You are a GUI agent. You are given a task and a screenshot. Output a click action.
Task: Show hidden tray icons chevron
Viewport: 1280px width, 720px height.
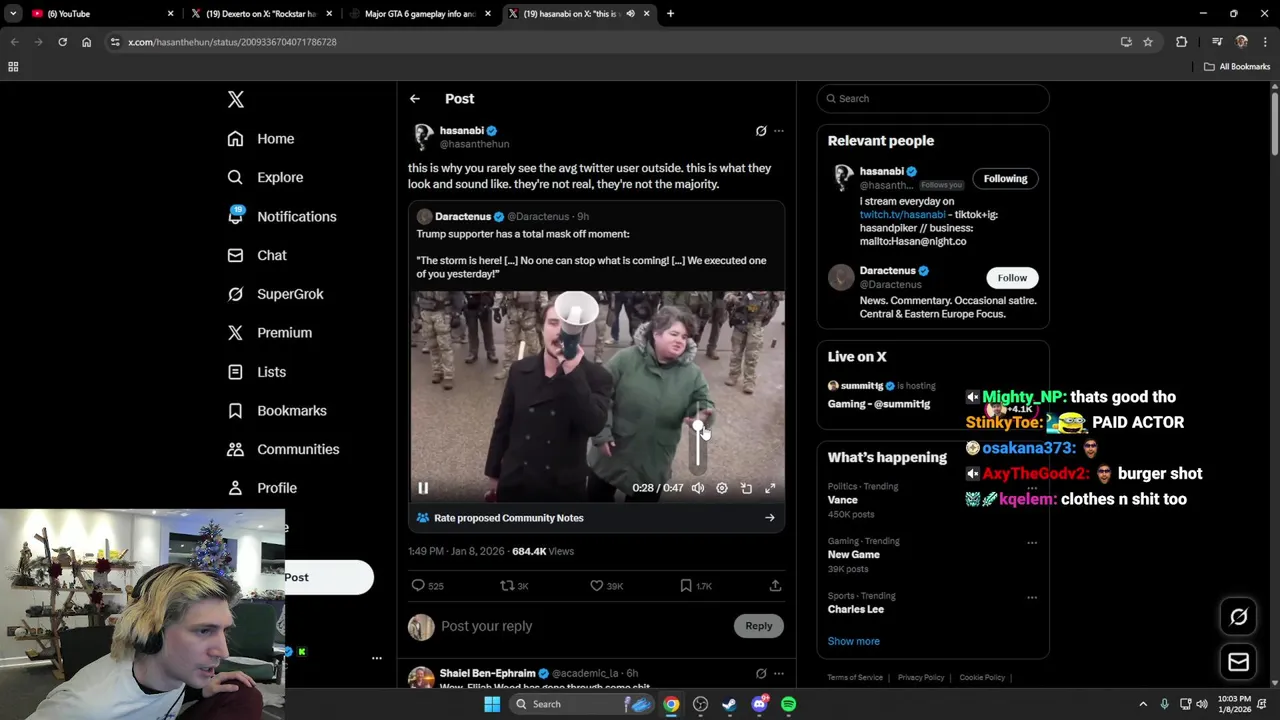click(x=1143, y=704)
